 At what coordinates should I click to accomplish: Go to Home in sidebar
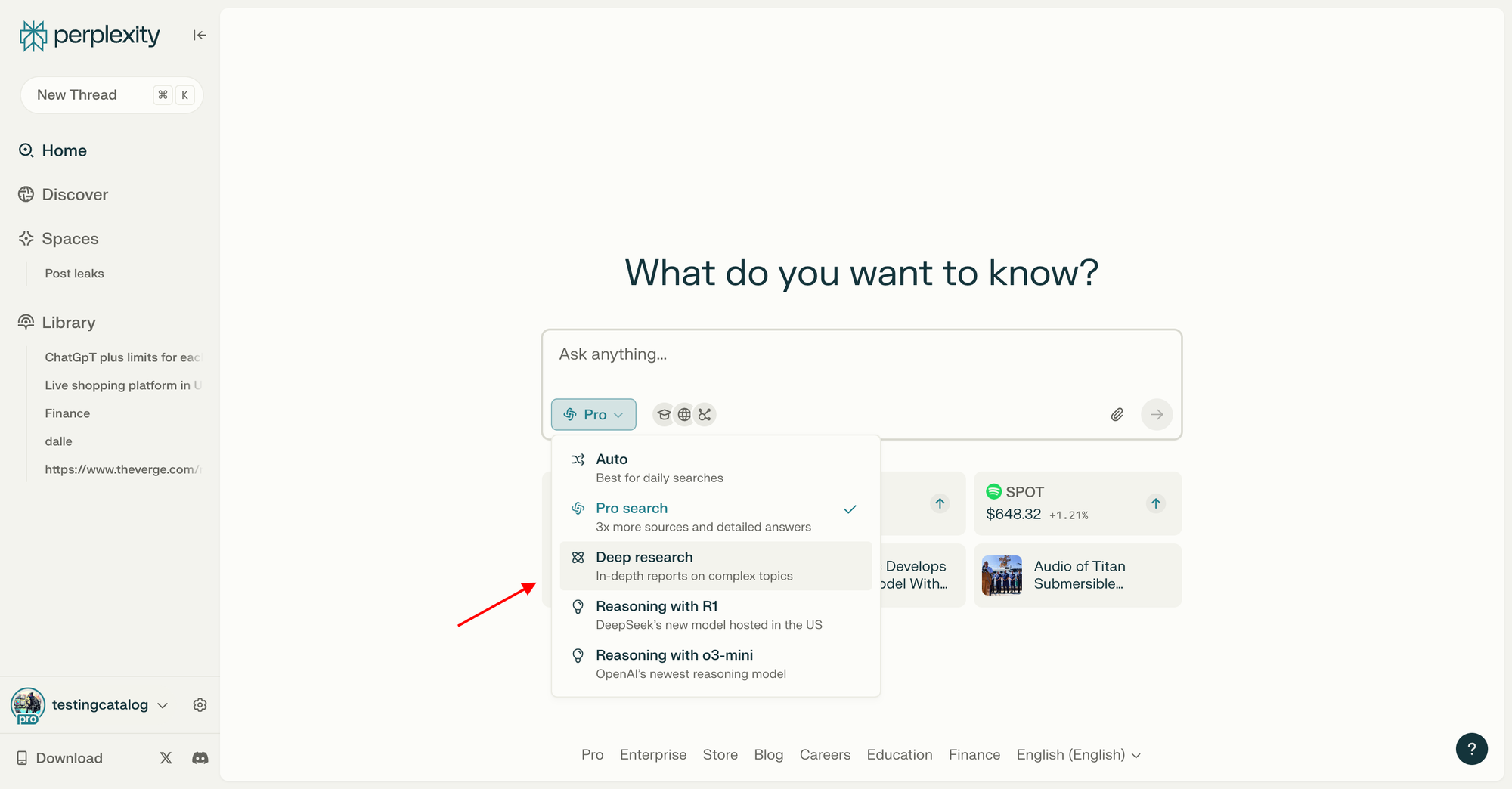[x=53, y=150]
